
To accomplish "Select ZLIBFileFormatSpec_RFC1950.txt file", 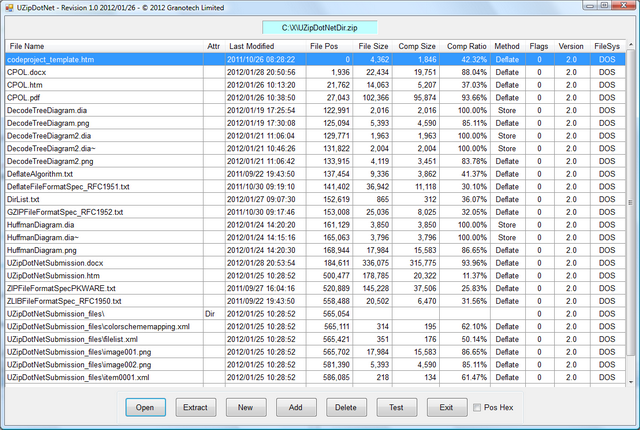I will [x=315, y=301].
